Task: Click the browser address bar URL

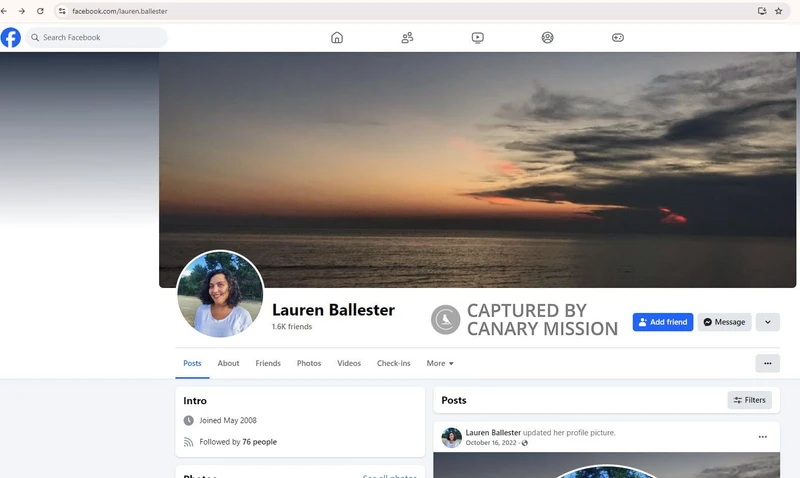Action: coord(120,11)
